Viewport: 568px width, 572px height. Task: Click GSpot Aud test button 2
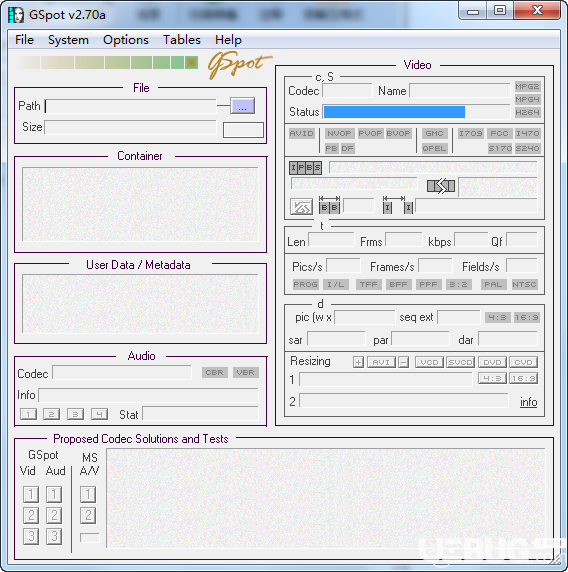(x=54, y=515)
